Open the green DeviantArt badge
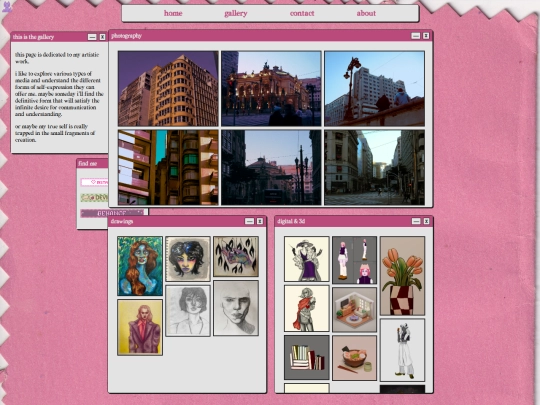The height and width of the screenshot is (405, 540). (94, 197)
